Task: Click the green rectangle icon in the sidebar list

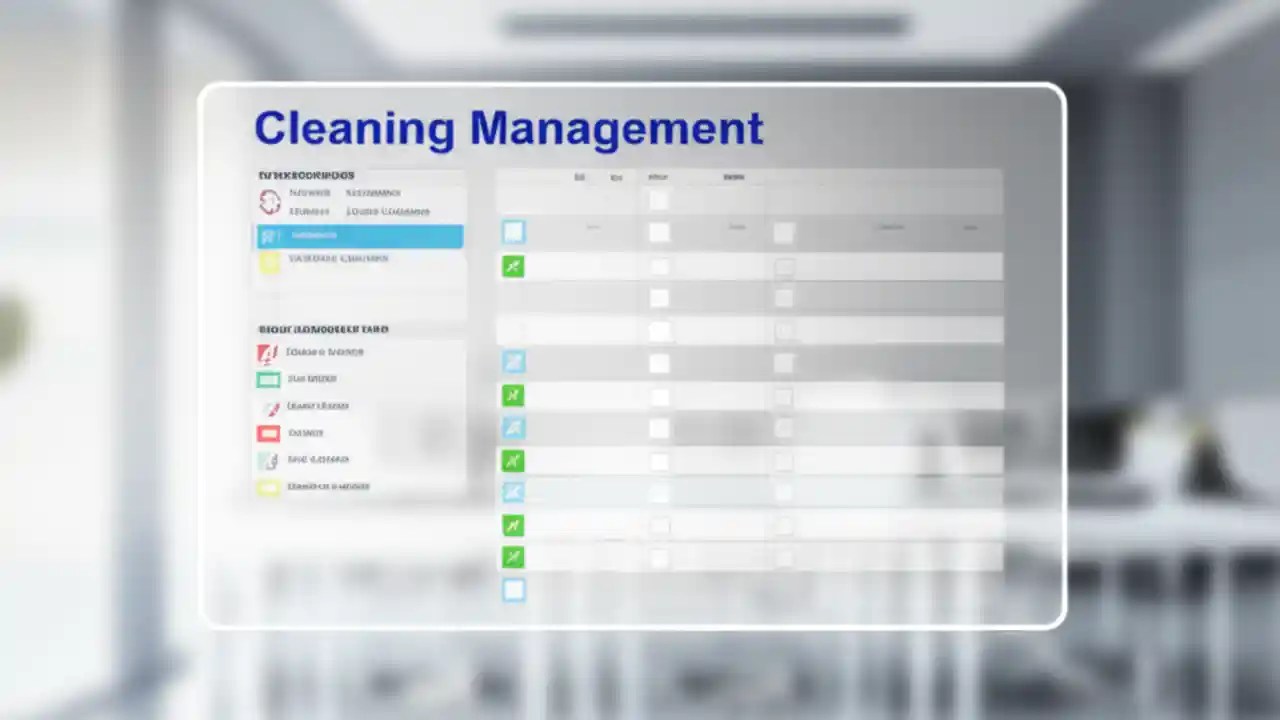Action: click(x=268, y=379)
